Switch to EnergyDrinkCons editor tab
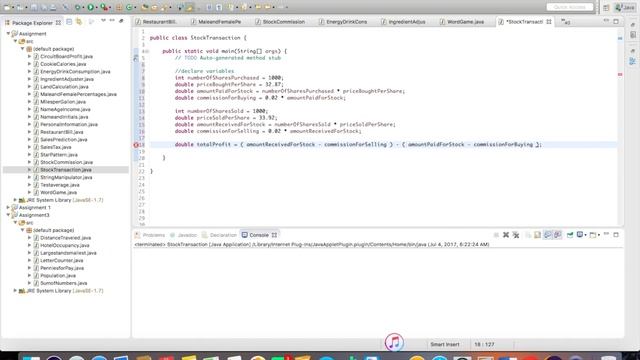Screen dimensions: 640x360 tap(343, 22)
